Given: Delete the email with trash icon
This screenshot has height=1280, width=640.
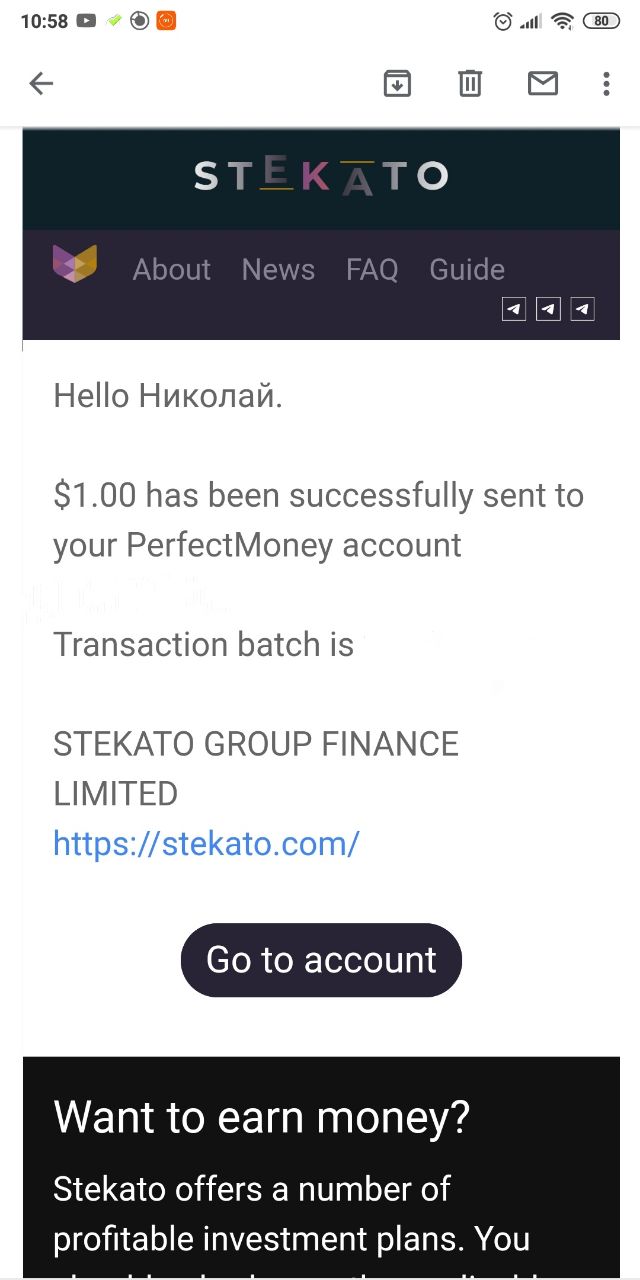Looking at the screenshot, I should pos(470,84).
